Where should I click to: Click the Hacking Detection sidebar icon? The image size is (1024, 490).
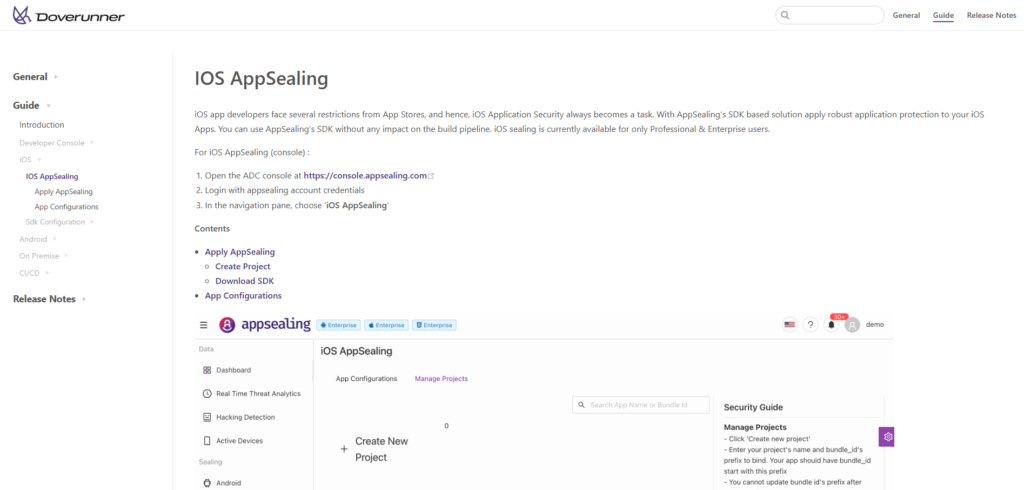[207, 417]
